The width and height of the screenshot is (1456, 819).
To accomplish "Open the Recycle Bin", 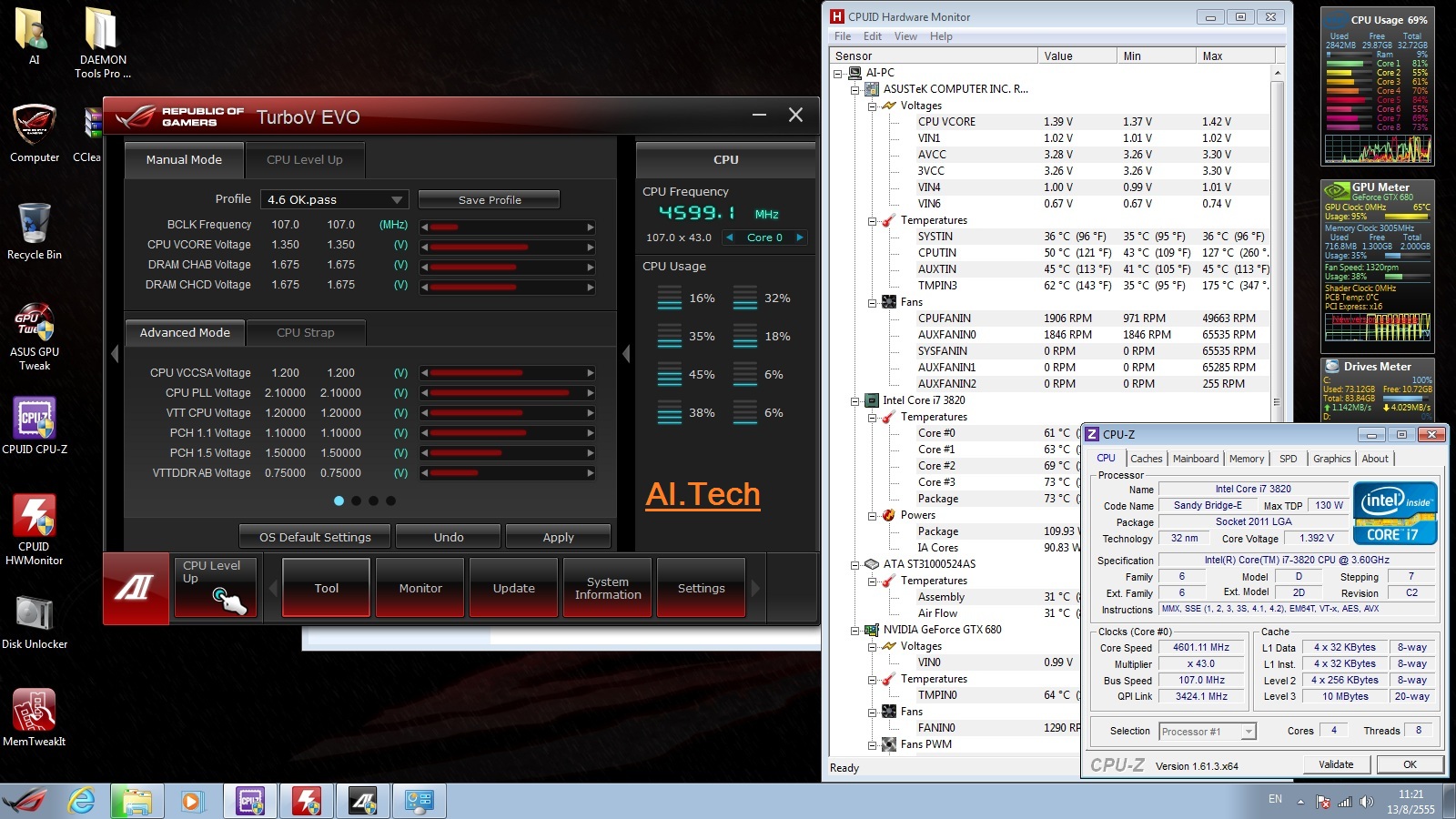I will point(35,231).
